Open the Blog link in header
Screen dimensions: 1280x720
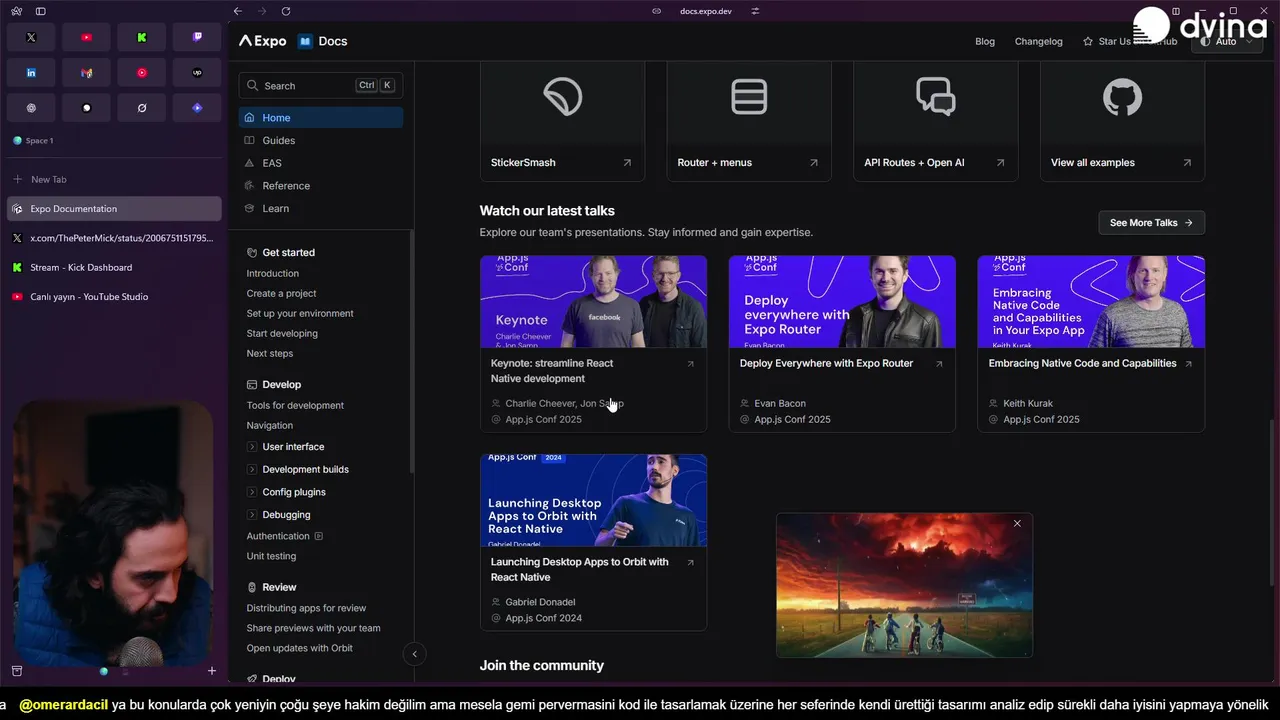click(985, 41)
